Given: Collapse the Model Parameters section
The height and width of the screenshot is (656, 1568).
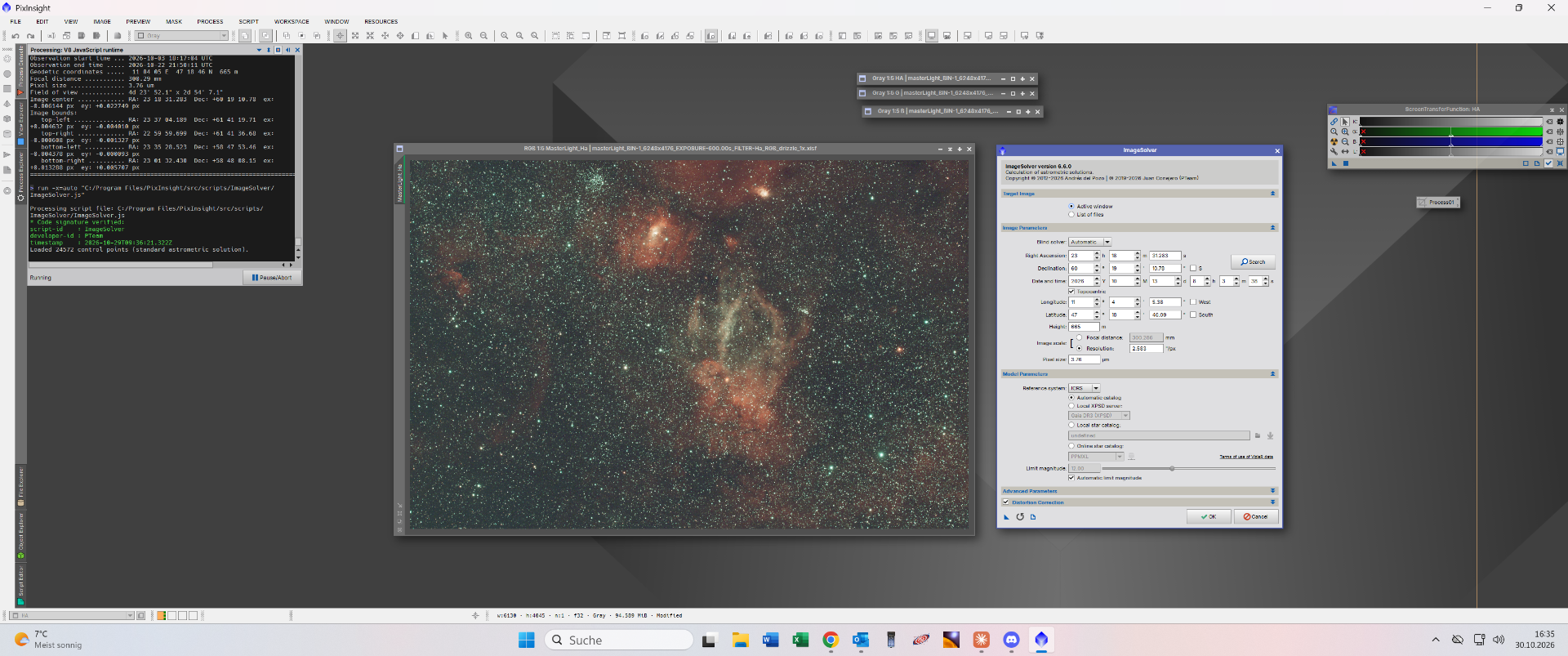Looking at the screenshot, I should click(x=1272, y=374).
